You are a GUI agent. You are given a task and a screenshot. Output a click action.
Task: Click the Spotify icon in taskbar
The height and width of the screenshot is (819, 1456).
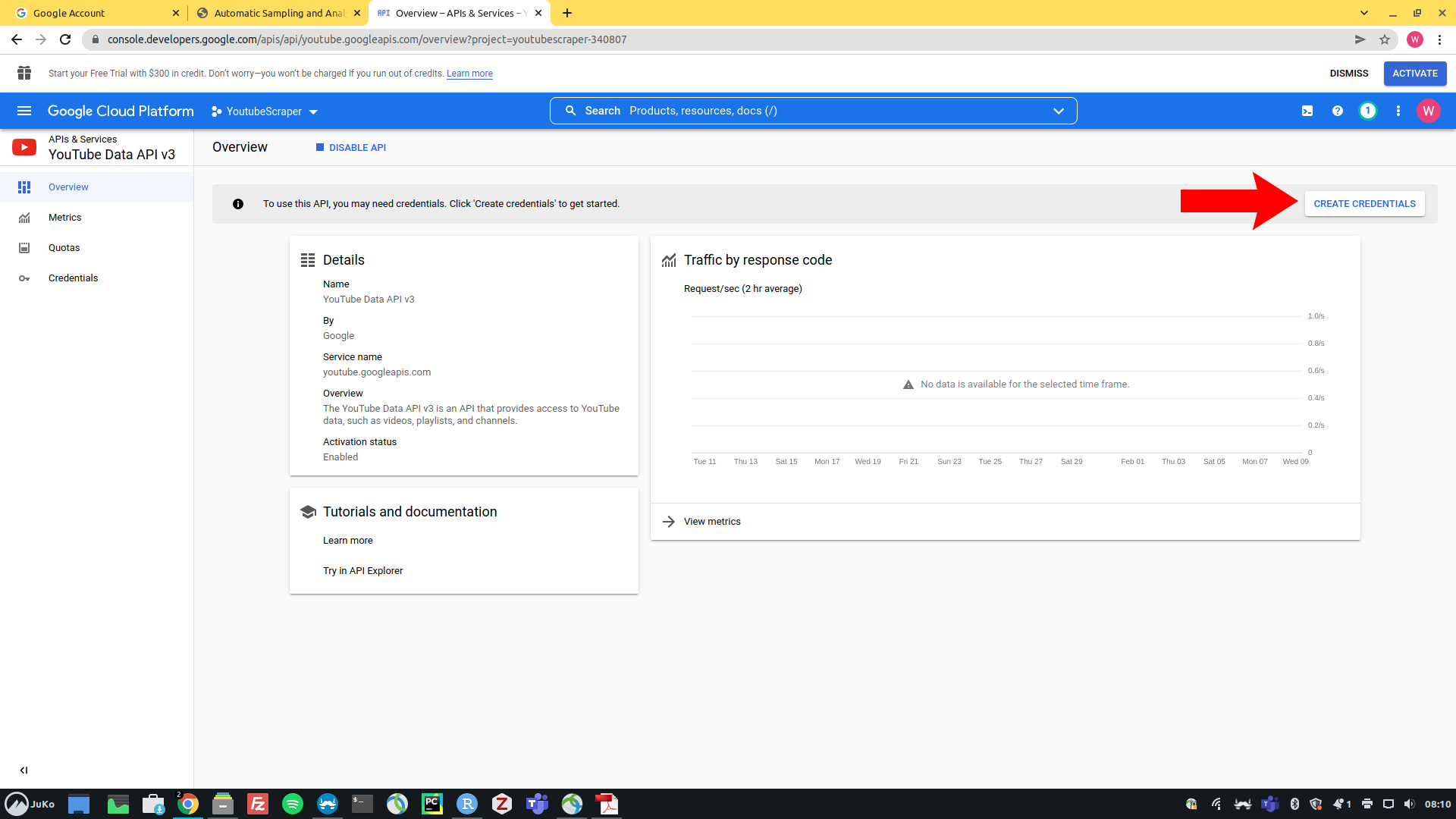(x=292, y=804)
